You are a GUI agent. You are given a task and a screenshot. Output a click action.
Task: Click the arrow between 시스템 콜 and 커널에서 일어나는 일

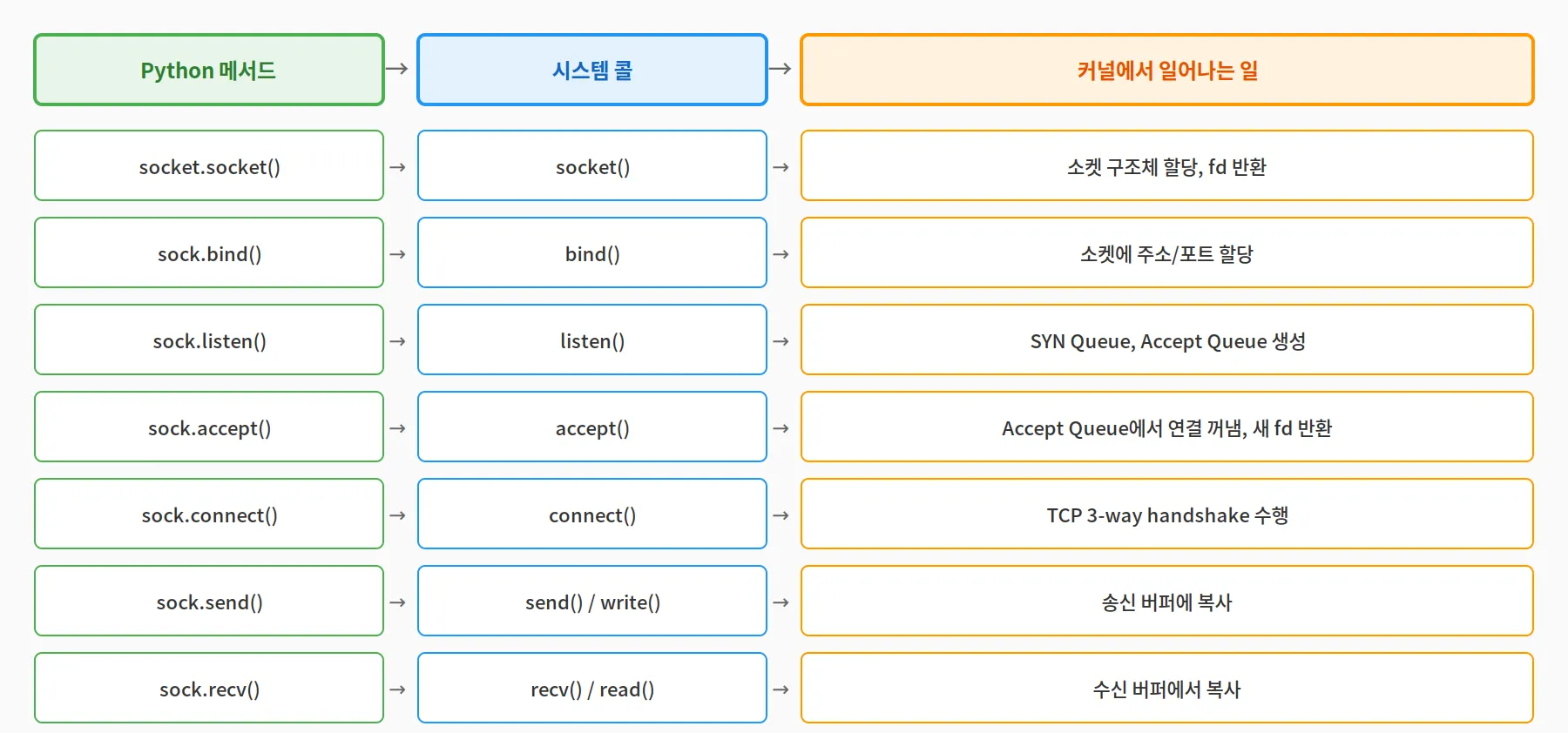tap(781, 69)
